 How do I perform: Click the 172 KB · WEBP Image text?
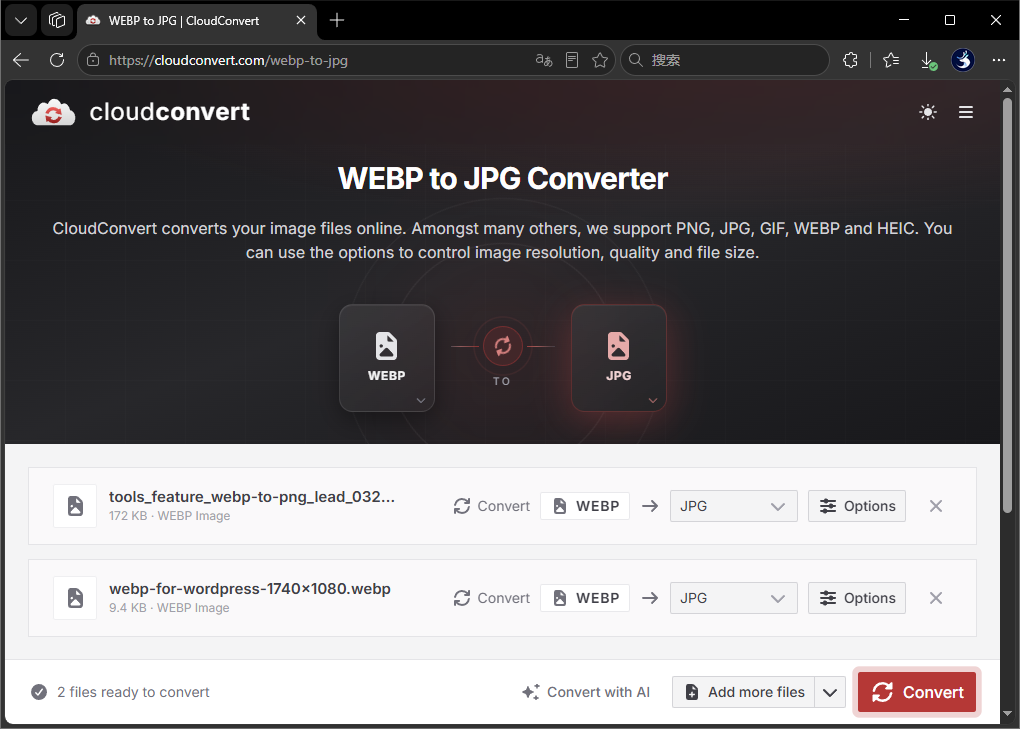click(169, 516)
